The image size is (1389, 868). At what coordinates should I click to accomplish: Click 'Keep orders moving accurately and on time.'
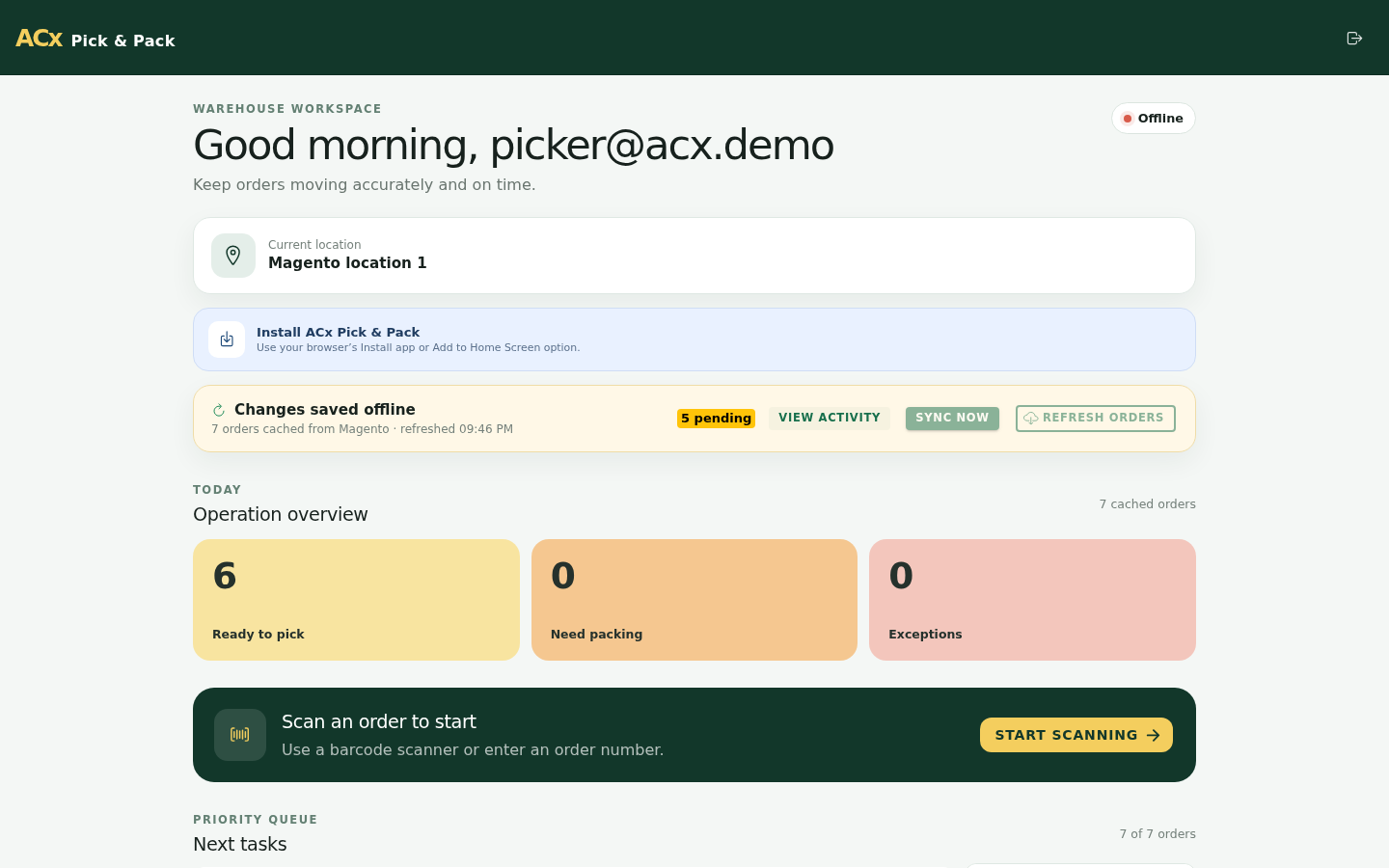[365, 185]
